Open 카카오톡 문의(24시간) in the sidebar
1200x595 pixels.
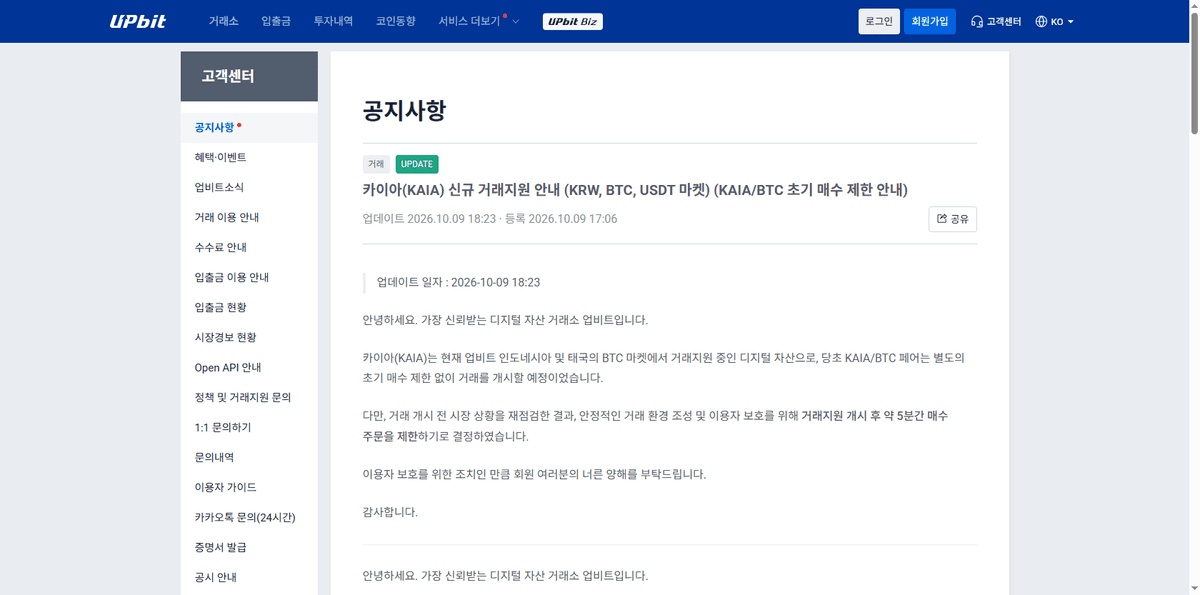tap(249, 517)
